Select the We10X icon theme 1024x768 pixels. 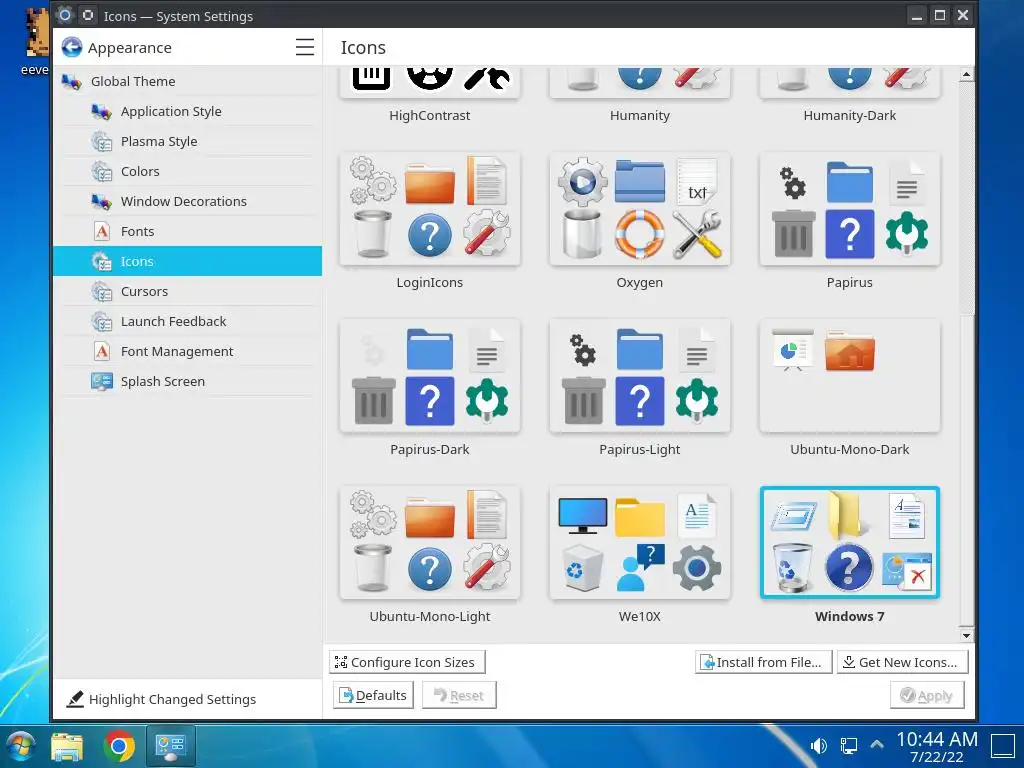(x=640, y=543)
